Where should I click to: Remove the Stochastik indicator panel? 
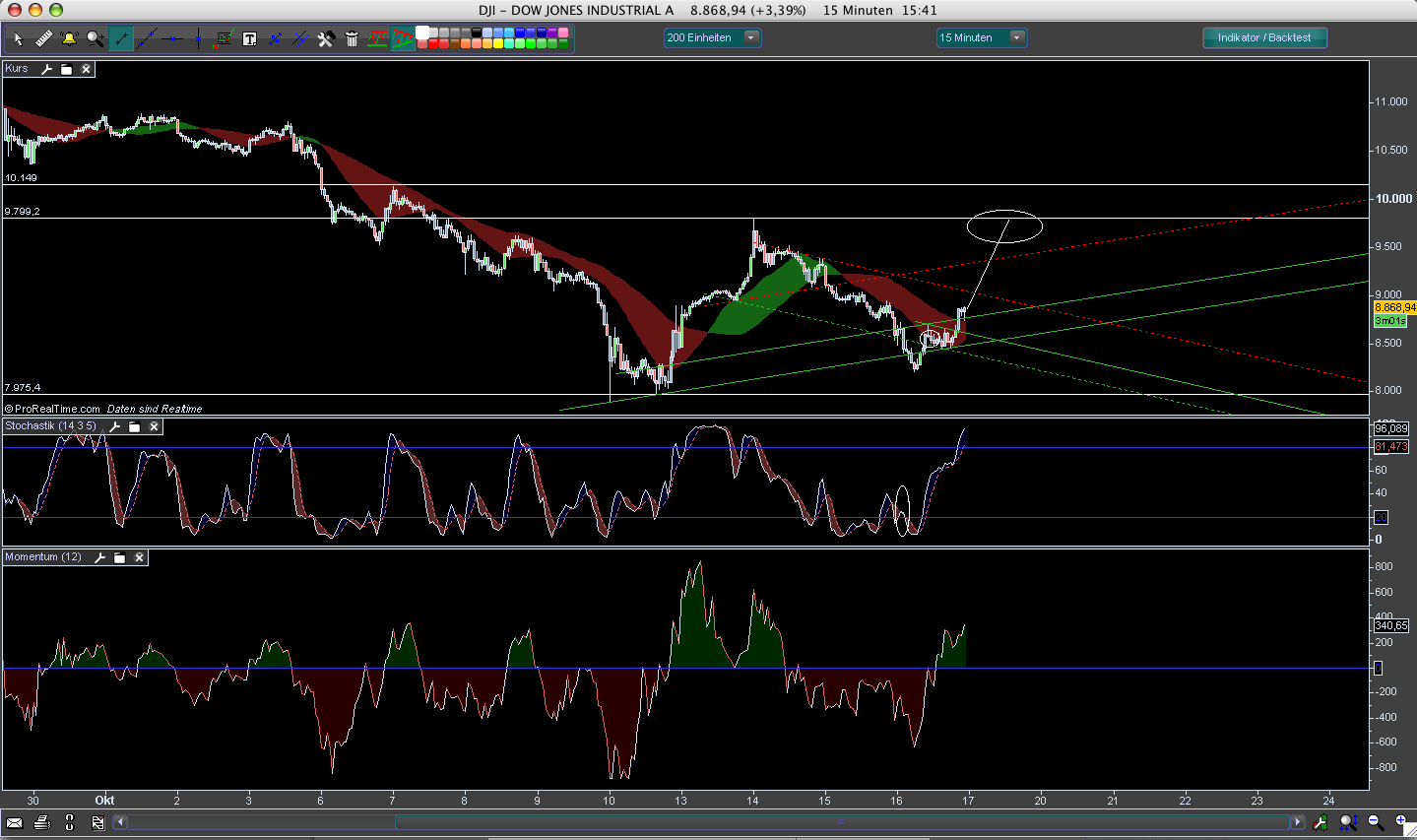pos(154,426)
